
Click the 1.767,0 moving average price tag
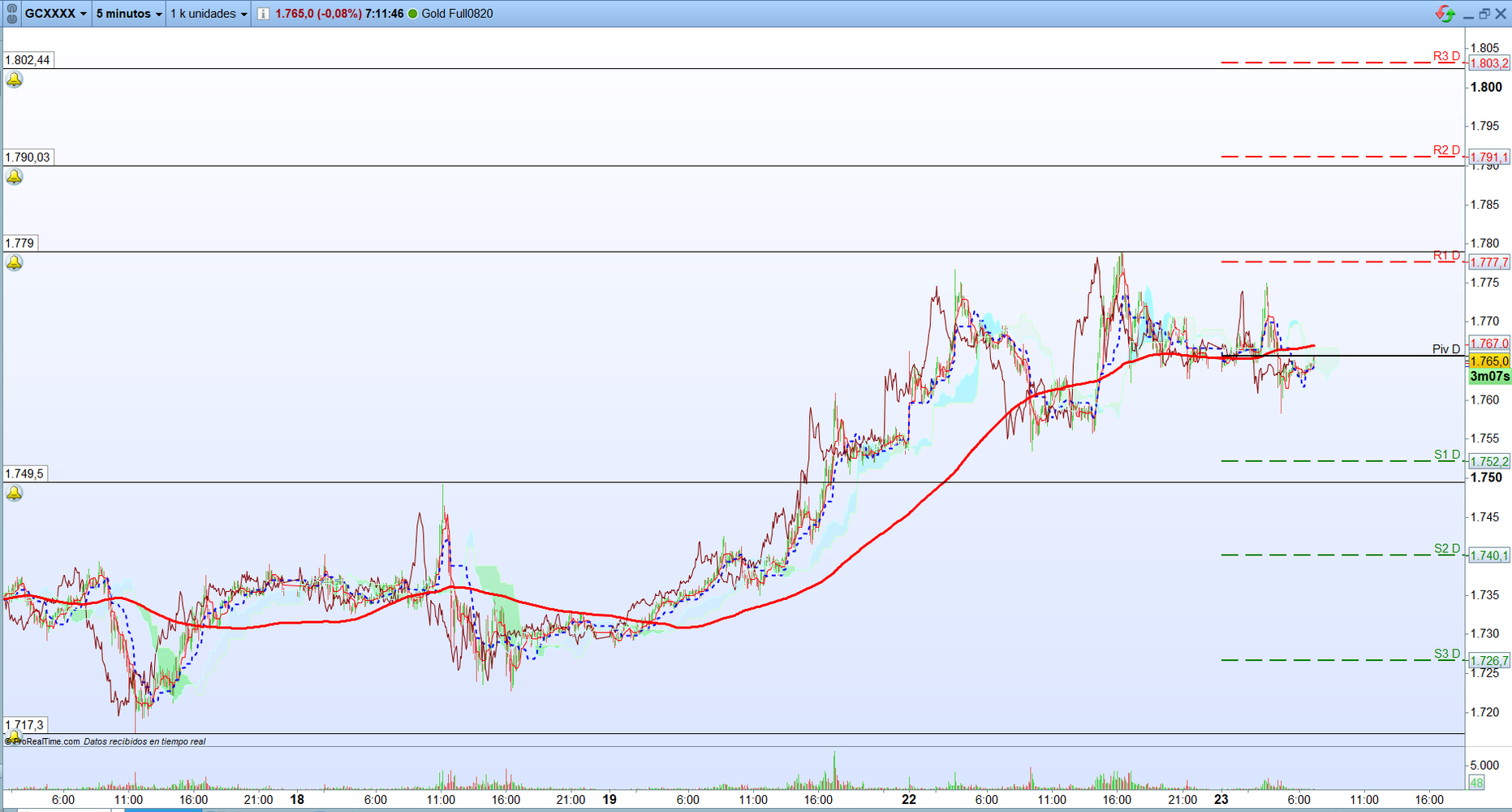[x=1489, y=343]
